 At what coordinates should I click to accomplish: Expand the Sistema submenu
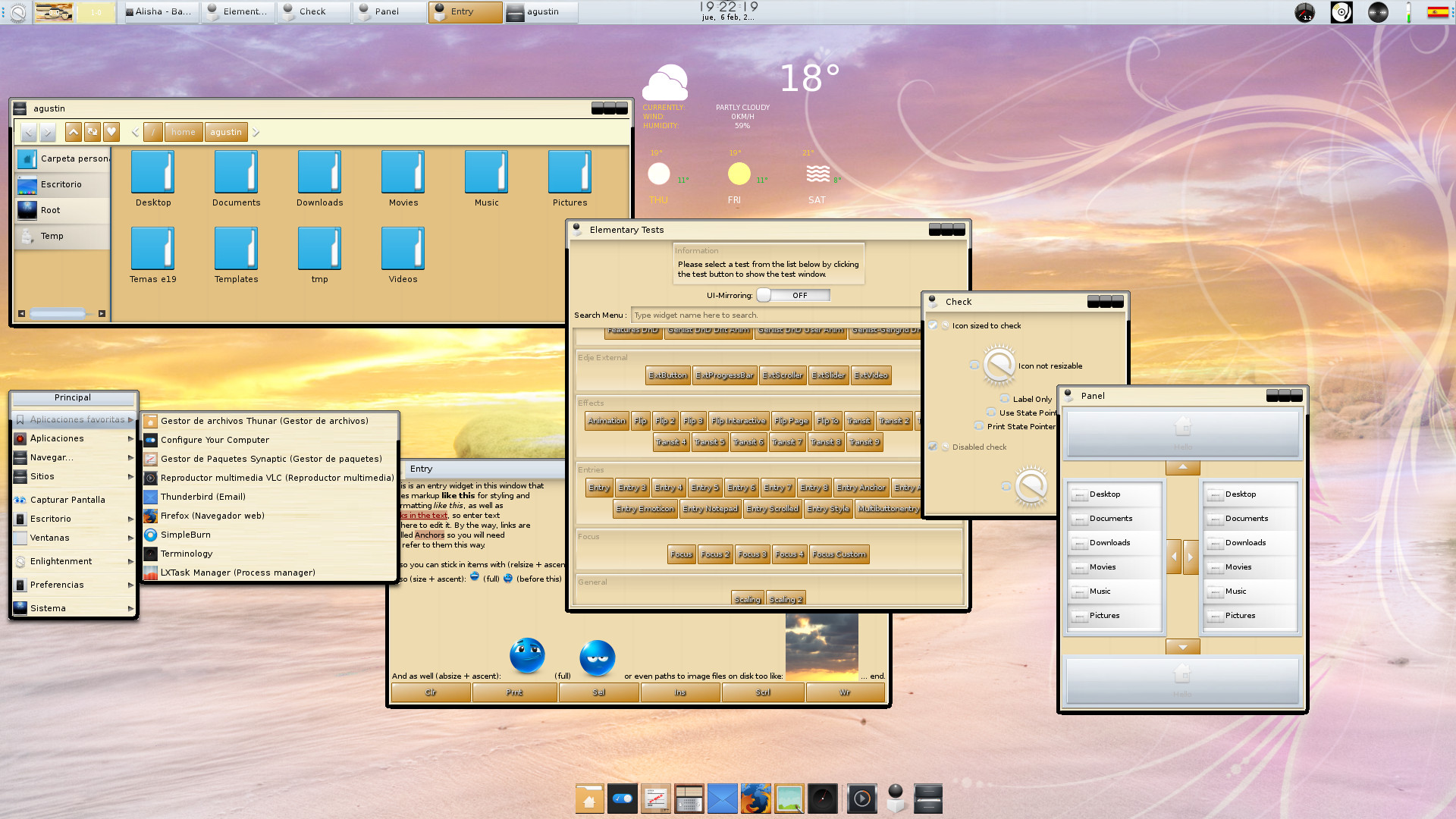(74, 608)
